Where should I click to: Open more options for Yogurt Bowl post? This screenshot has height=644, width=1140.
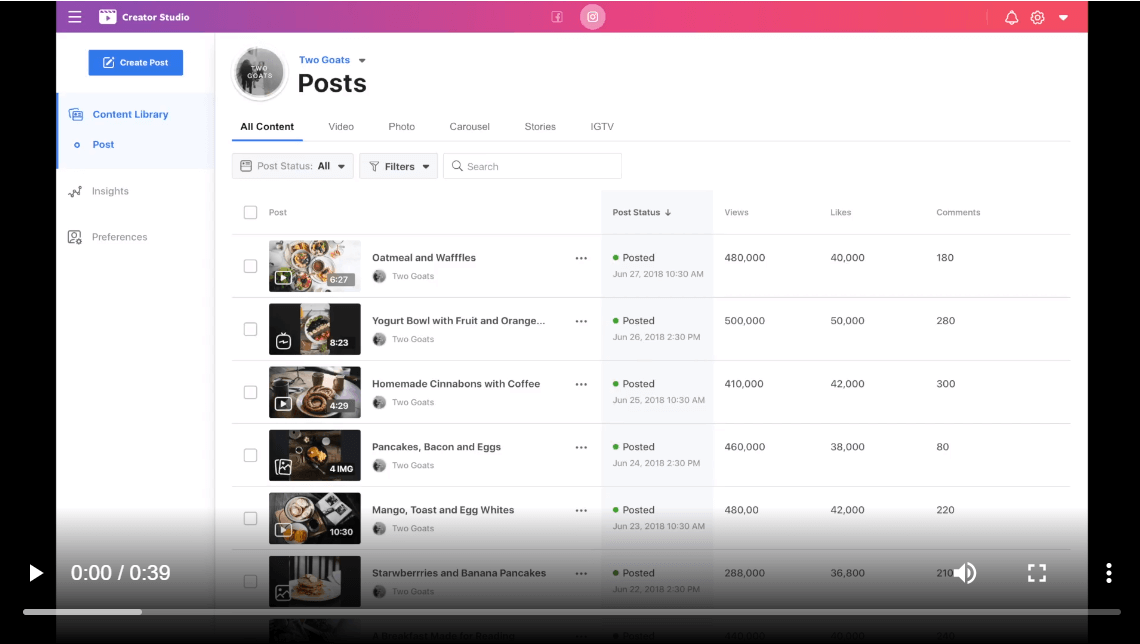click(581, 321)
